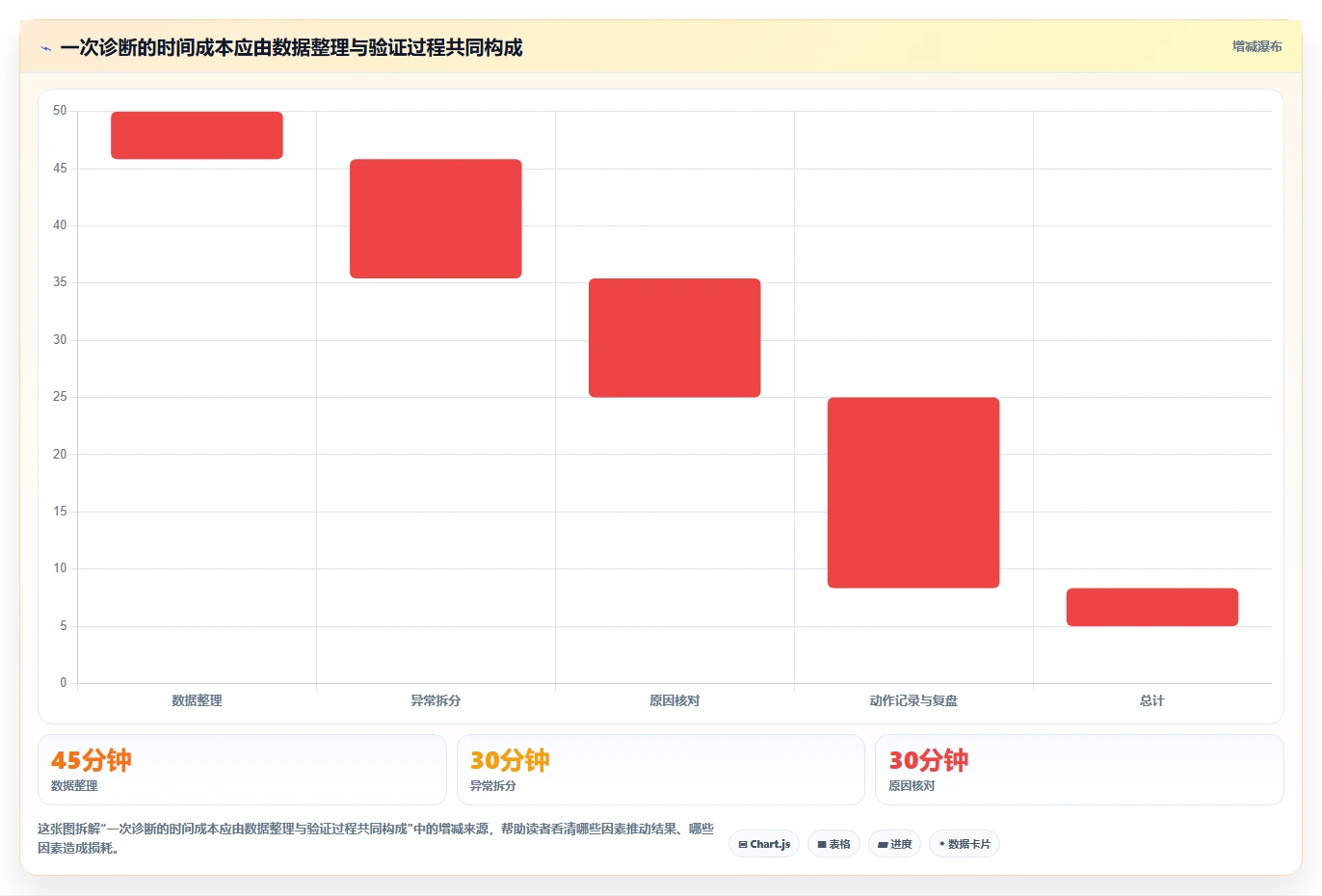Click y-axis value 45
This screenshot has width=1322, height=896.
tap(60, 169)
